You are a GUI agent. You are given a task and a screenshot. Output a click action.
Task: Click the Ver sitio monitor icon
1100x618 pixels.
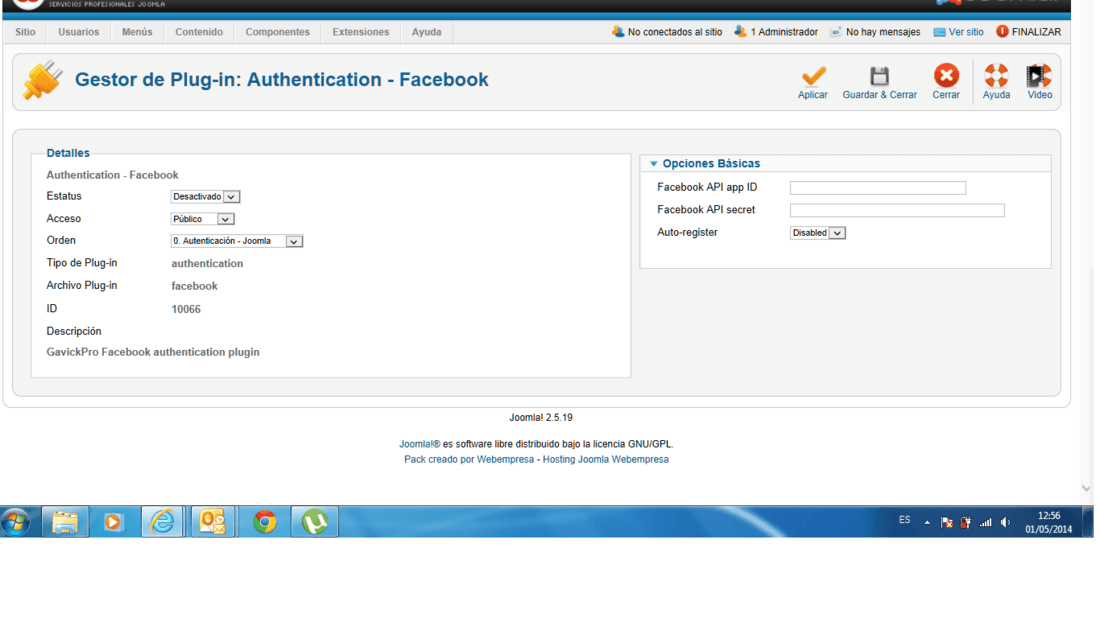pyautogui.click(x=939, y=32)
